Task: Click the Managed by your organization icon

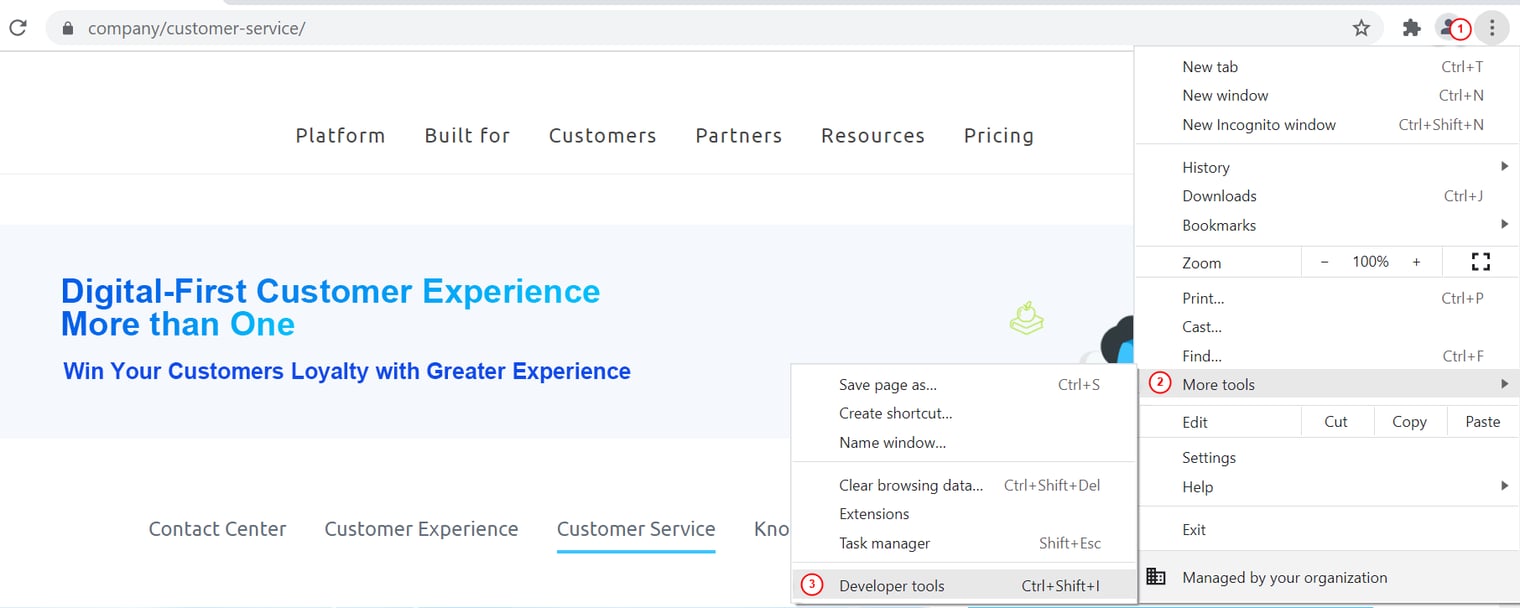Action: click(1156, 577)
